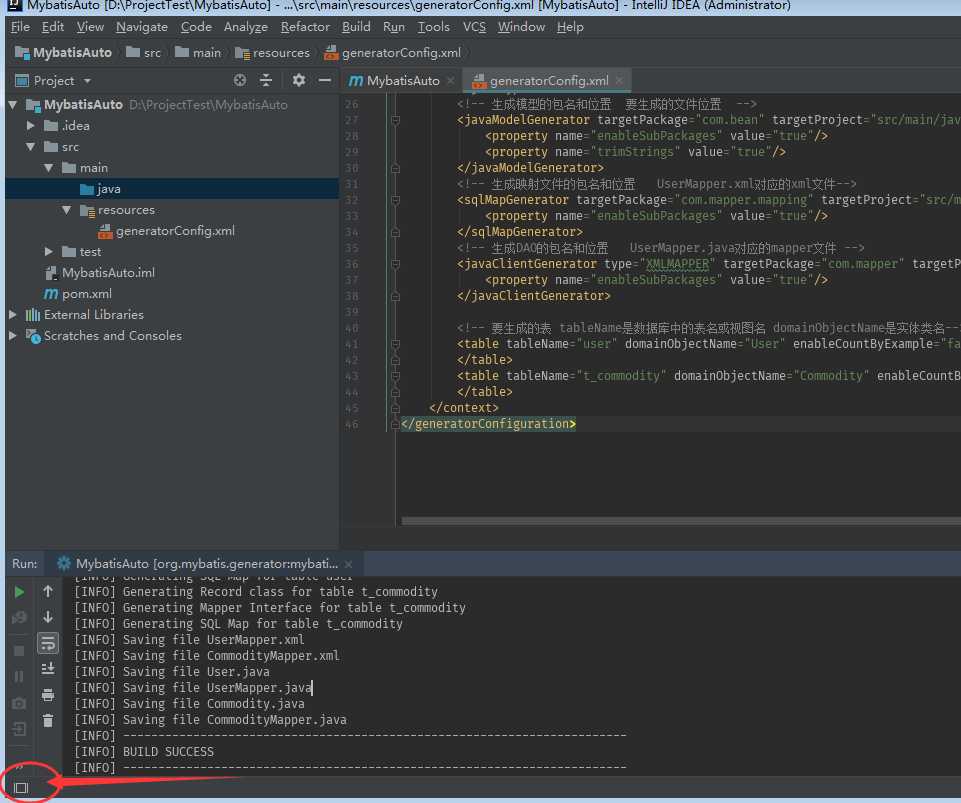Image resolution: width=961 pixels, height=803 pixels.
Task: Click the generatorConfig.xml file icon in breadcrumb
Action: click(332, 53)
